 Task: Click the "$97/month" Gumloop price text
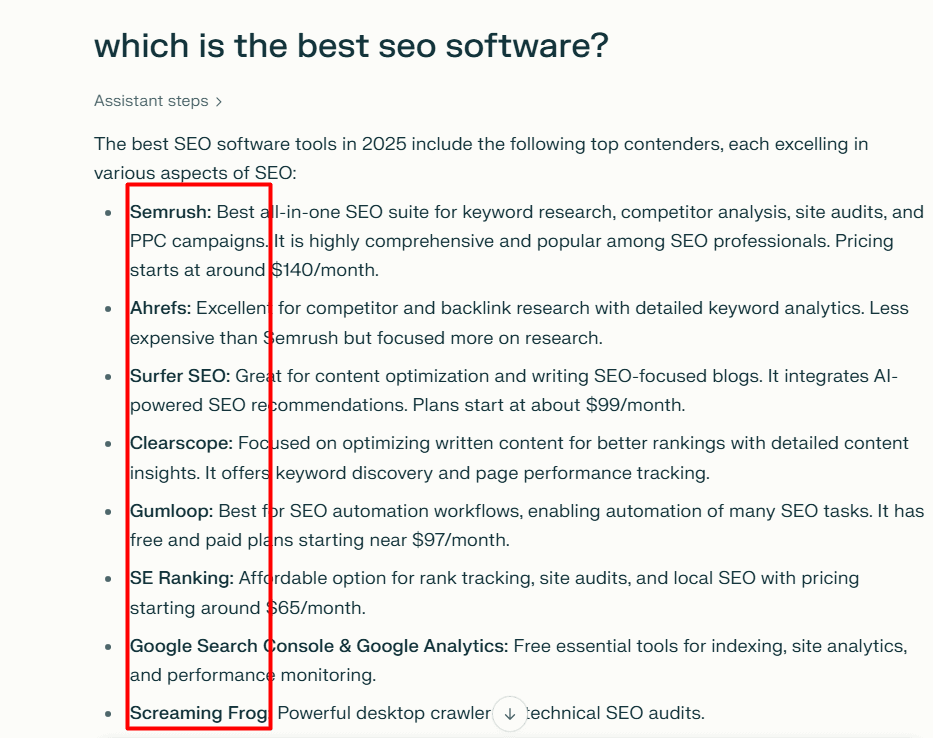[460, 540]
